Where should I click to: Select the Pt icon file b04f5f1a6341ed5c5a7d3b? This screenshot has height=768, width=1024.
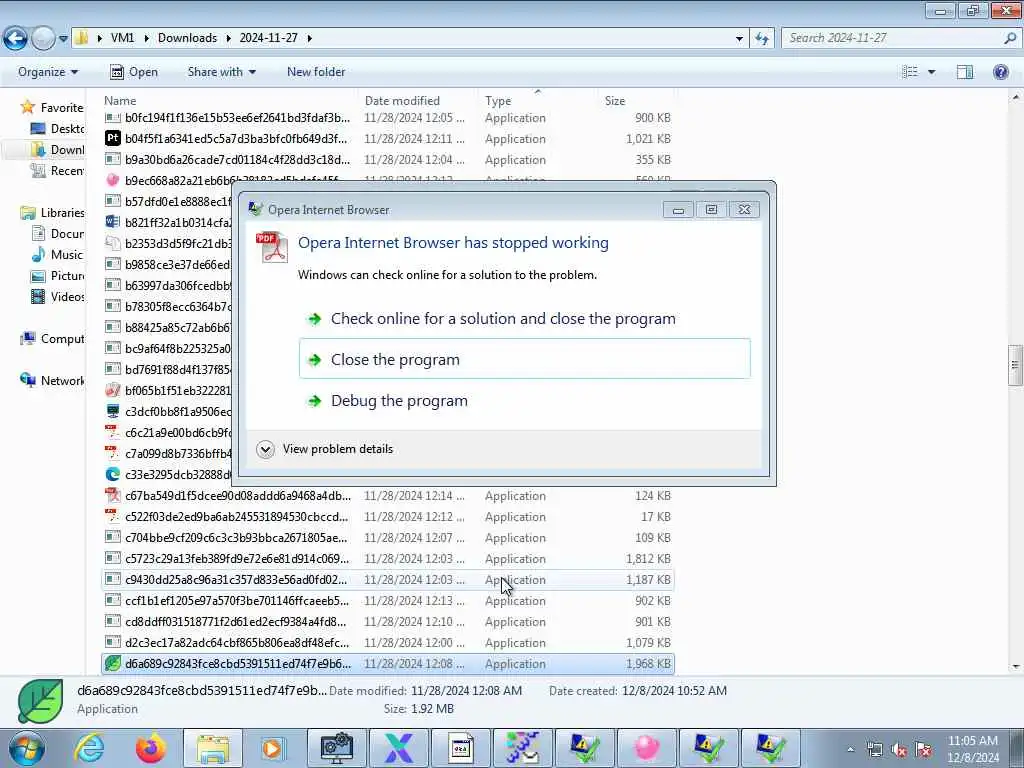(x=389, y=138)
